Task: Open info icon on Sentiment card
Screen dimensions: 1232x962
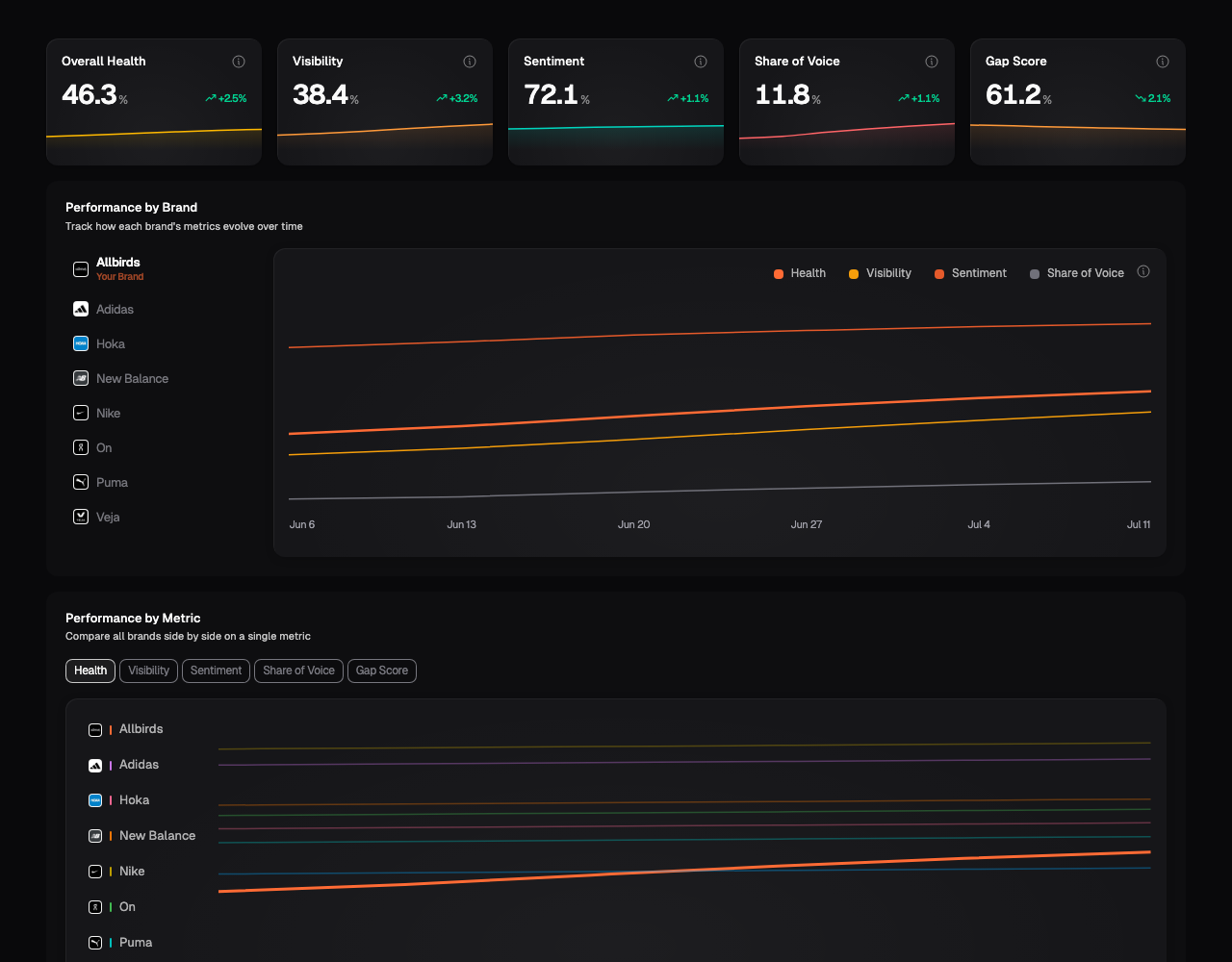Action: coord(701,62)
